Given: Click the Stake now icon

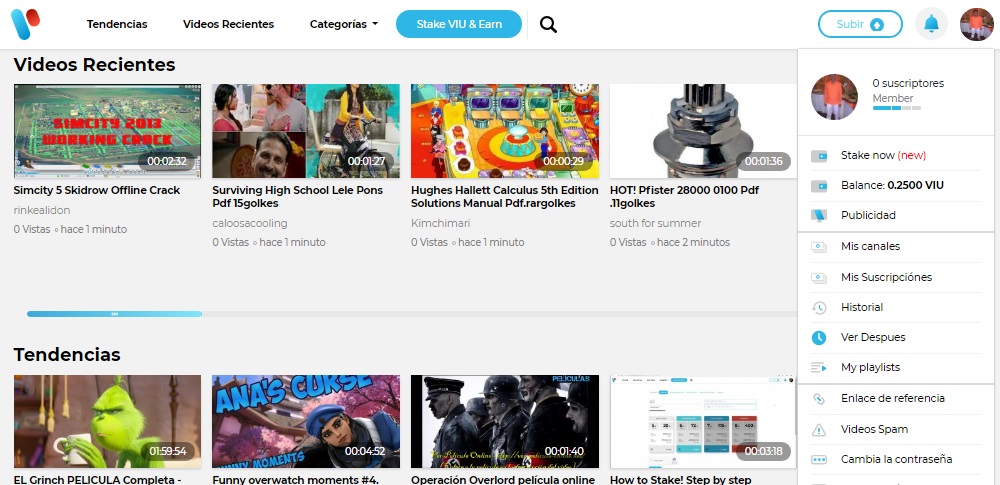Looking at the screenshot, I should pyautogui.click(x=819, y=156).
